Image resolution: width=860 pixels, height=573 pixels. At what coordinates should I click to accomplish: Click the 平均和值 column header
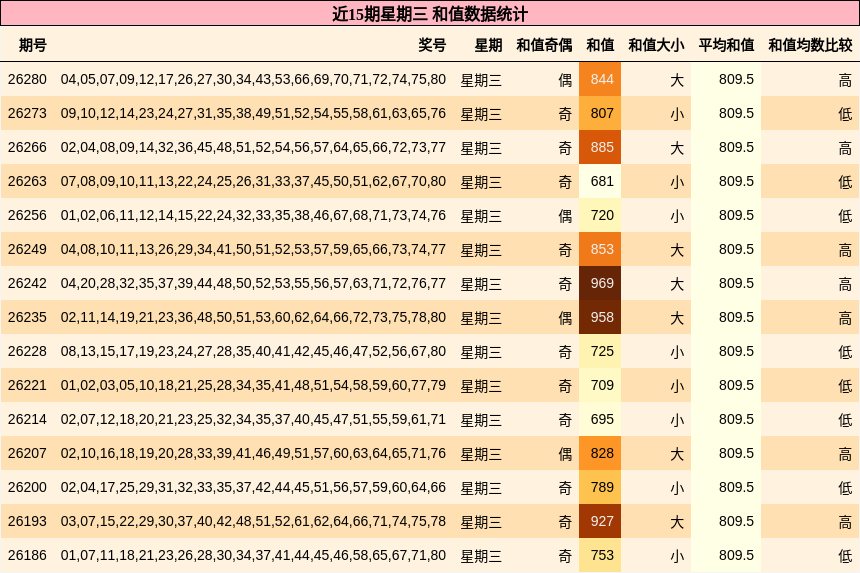point(726,45)
